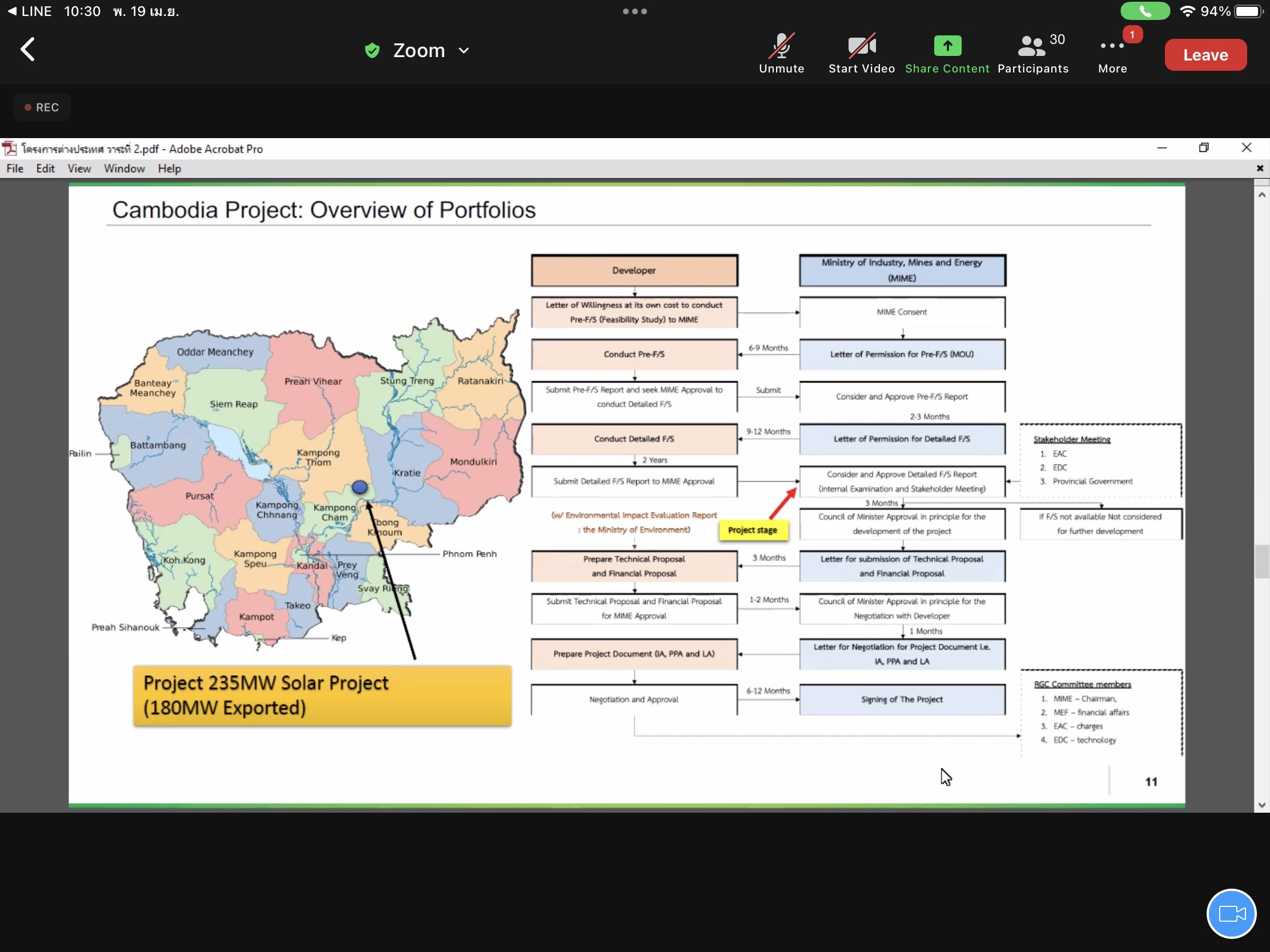Open the File menu in Acrobat

(x=15, y=169)
